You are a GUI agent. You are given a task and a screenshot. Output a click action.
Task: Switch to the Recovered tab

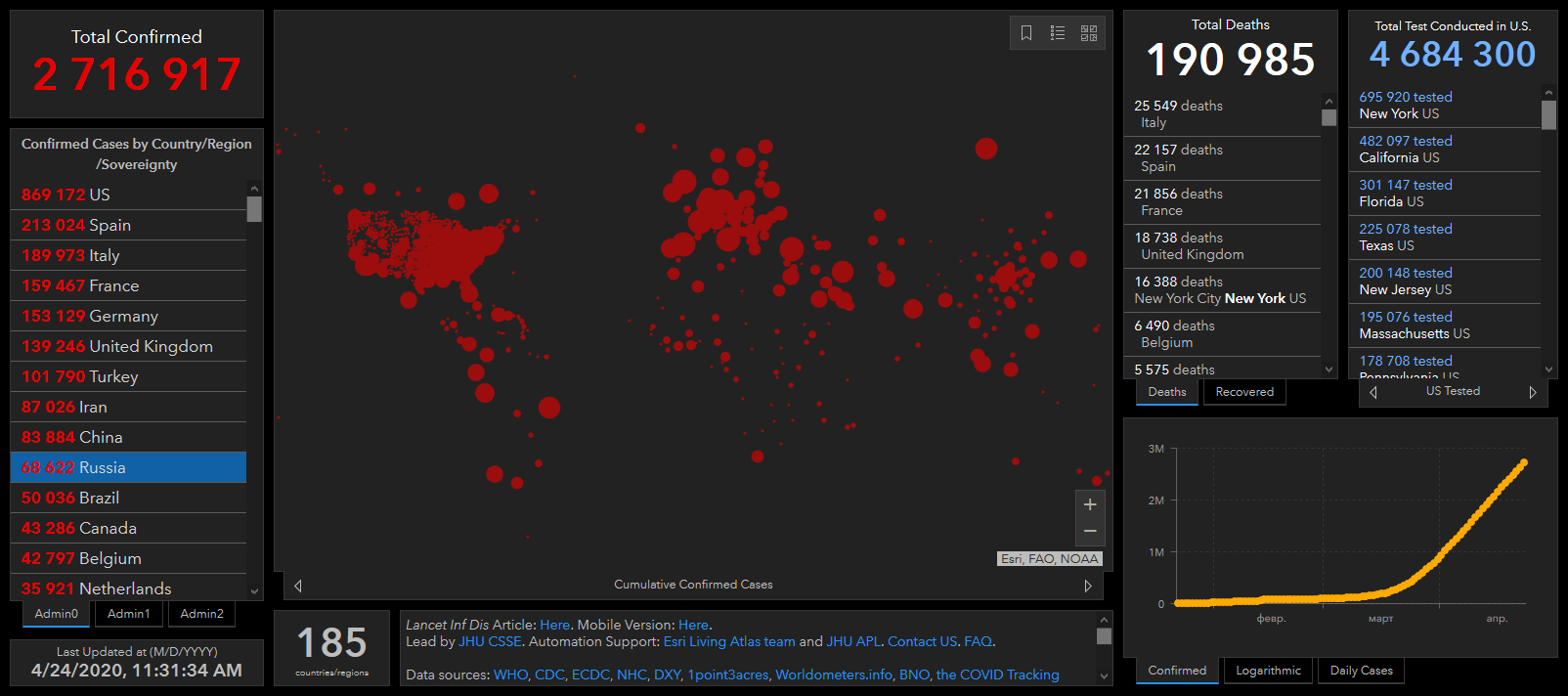click(x=1244, y=392)
